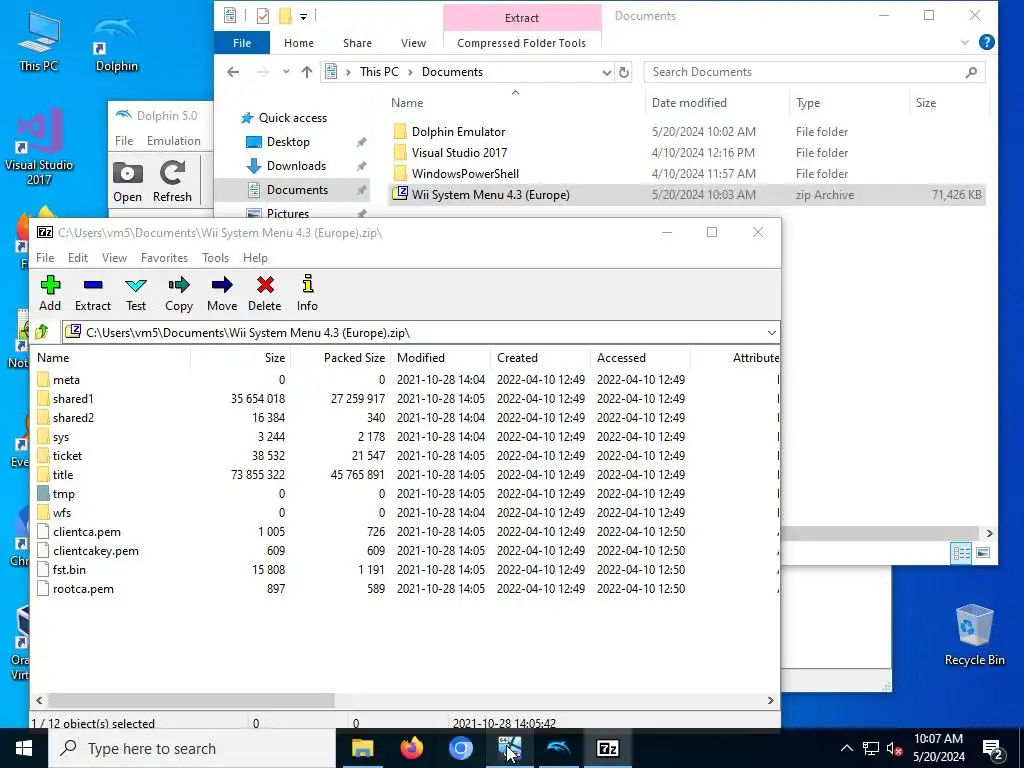Open This PC desktop icon

click(39, 41)
